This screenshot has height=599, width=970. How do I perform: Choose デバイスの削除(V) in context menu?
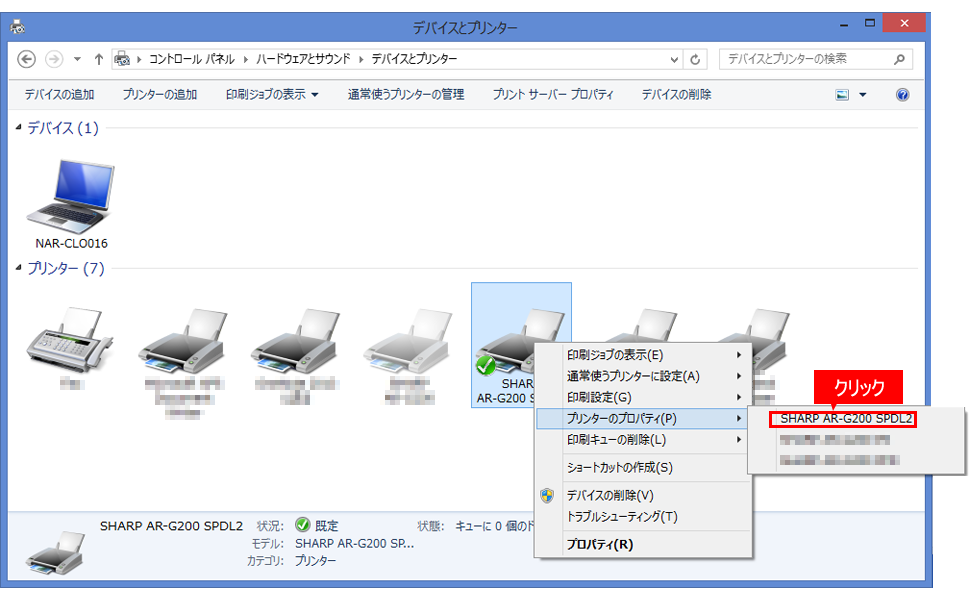pos(610,495)
